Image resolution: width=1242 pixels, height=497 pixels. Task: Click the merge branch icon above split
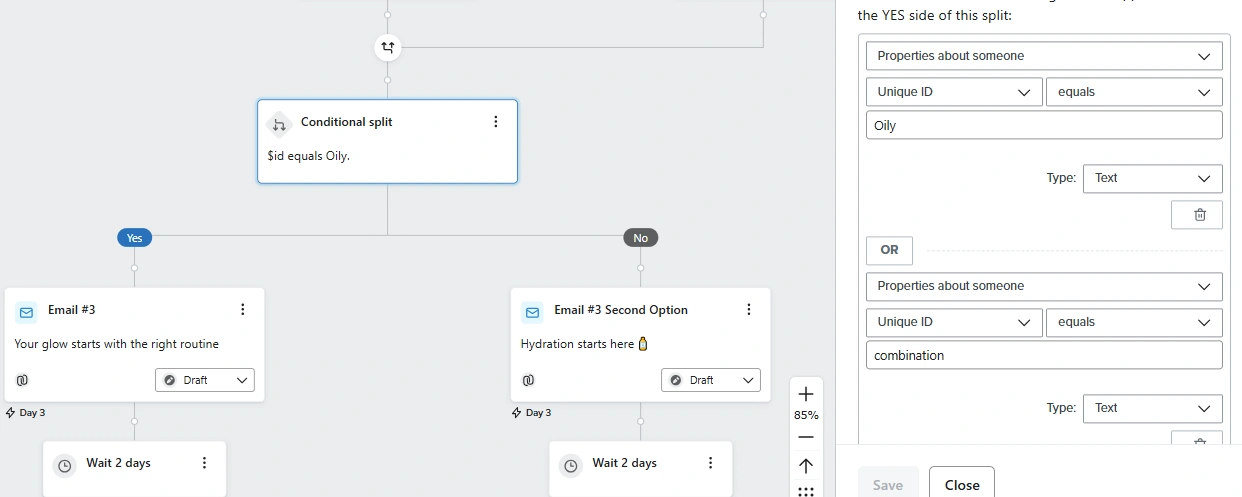pyautogui.click(x=387, y=47)
